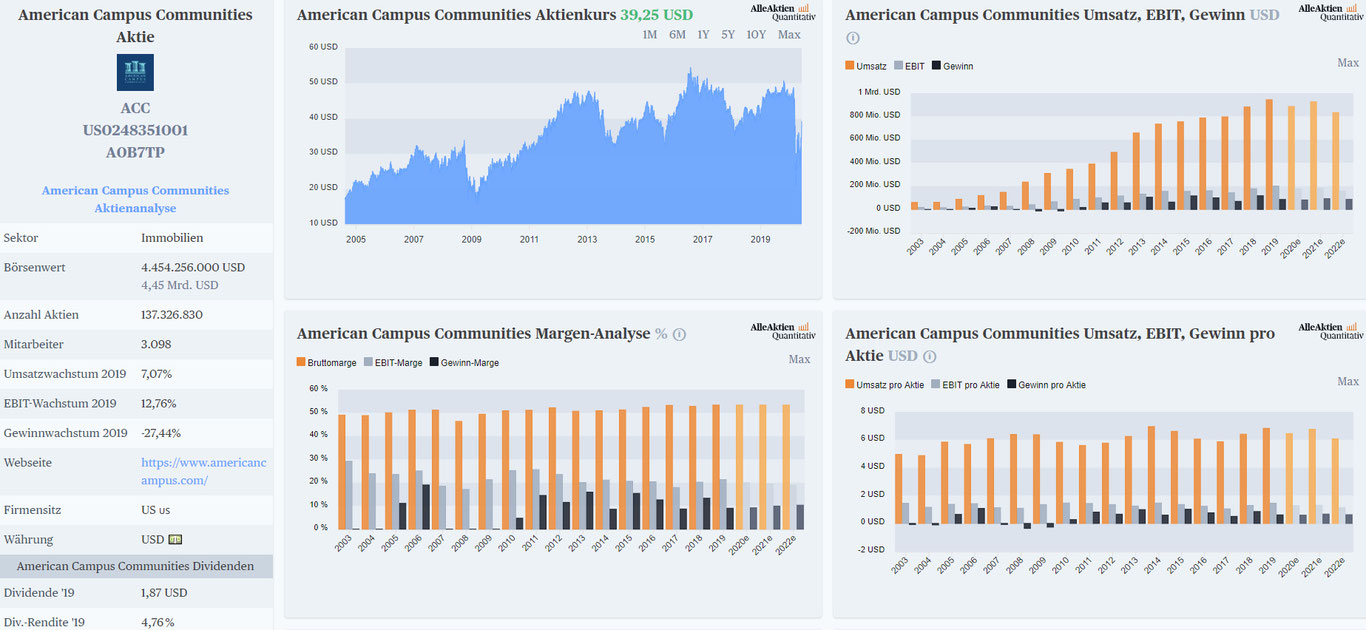Toggle the Gewinn-Marge legend series
This screenshot has height=630, width=1366.
point(464,362)
